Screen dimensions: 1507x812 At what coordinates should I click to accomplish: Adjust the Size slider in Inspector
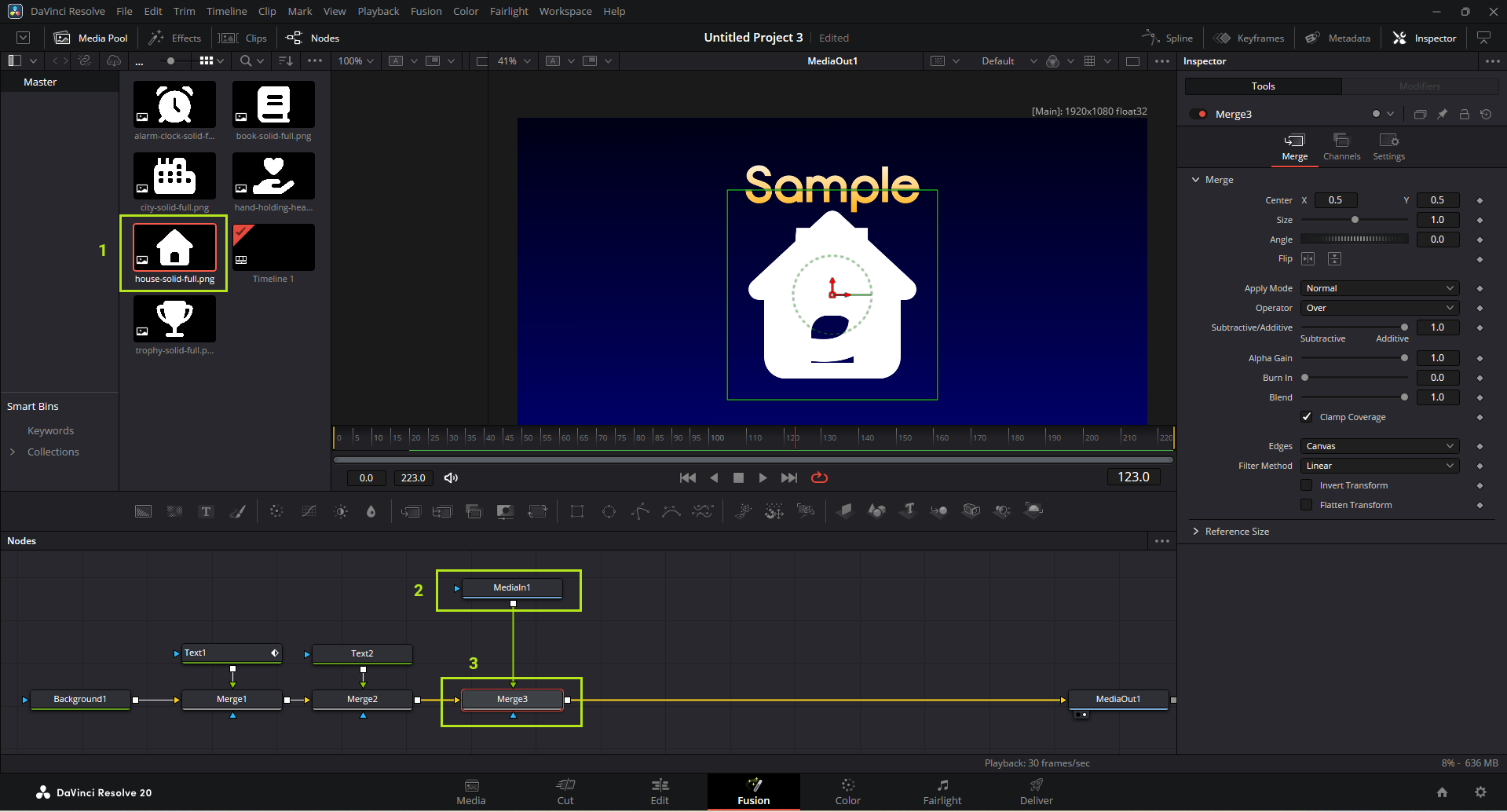tap(1355, 220)
